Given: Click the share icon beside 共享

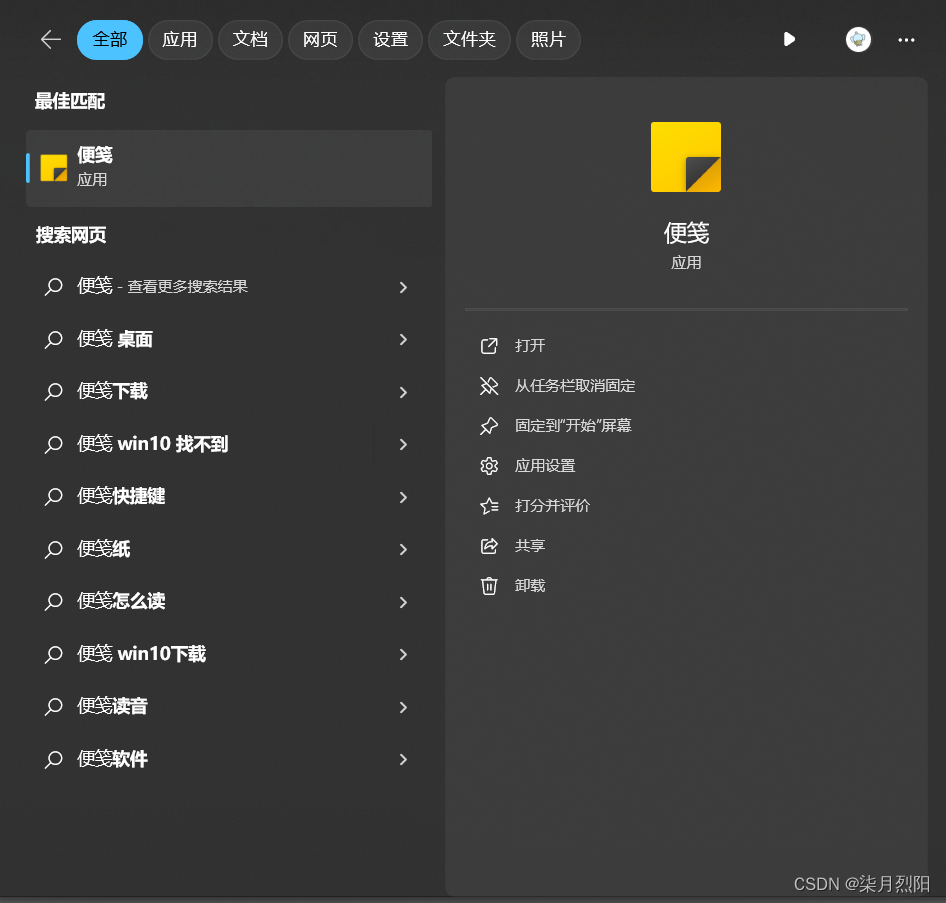Looking at the screenshot, I should pyautogui.click(x=489, y=546).
